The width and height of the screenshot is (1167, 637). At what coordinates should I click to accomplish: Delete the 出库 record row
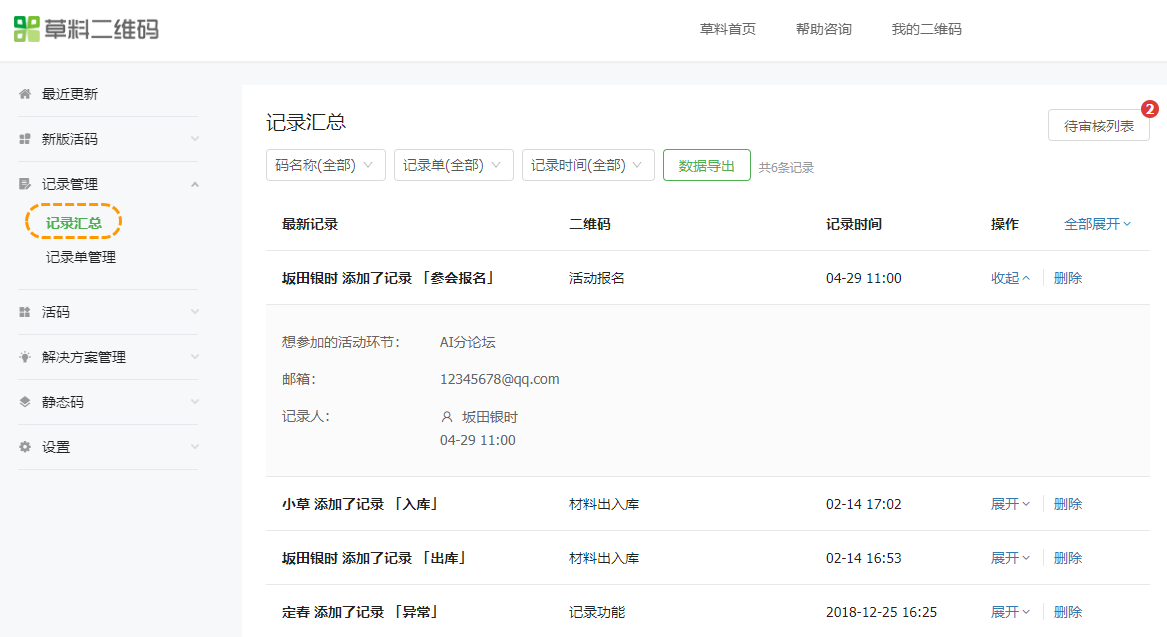1068,558
